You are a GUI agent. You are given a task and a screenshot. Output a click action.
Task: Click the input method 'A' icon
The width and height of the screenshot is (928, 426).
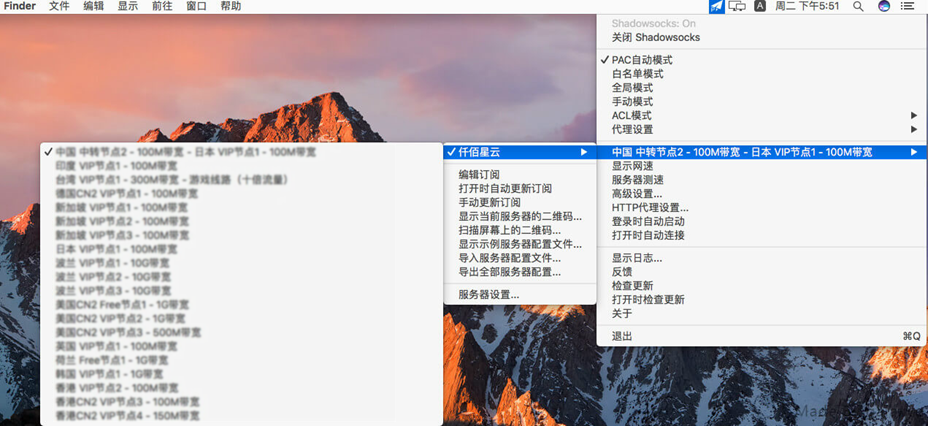[x=760, y=6]
